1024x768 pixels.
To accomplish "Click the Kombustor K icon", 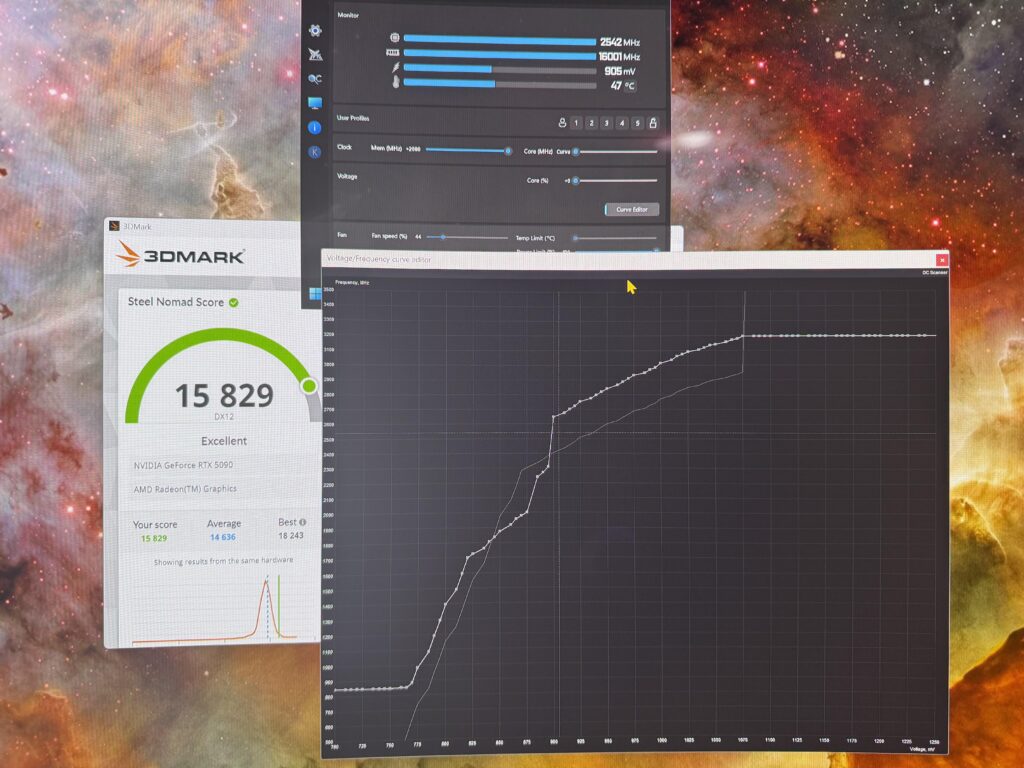I will pyautogui.click(x=314, y=152).
